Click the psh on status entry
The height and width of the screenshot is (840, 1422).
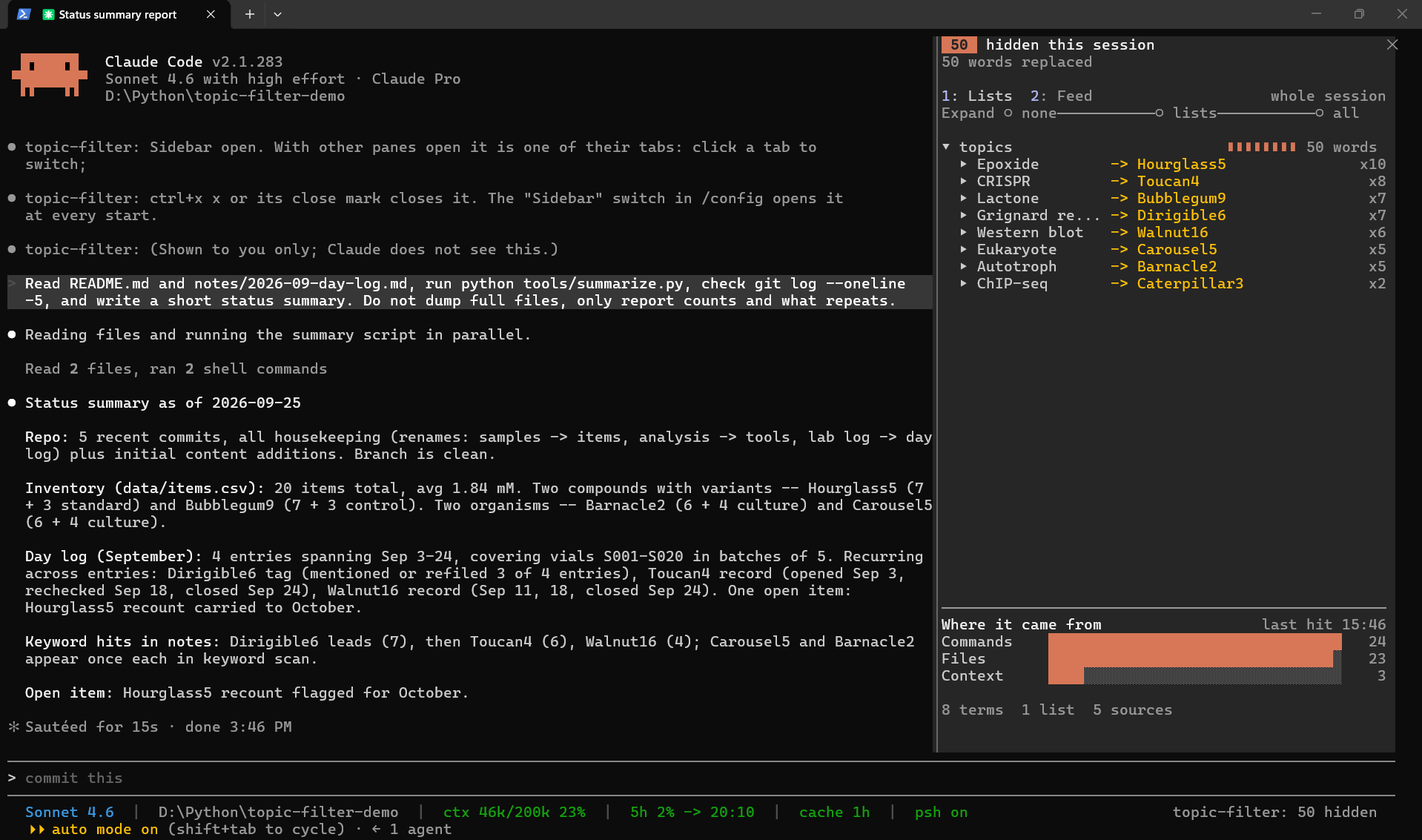941,812
